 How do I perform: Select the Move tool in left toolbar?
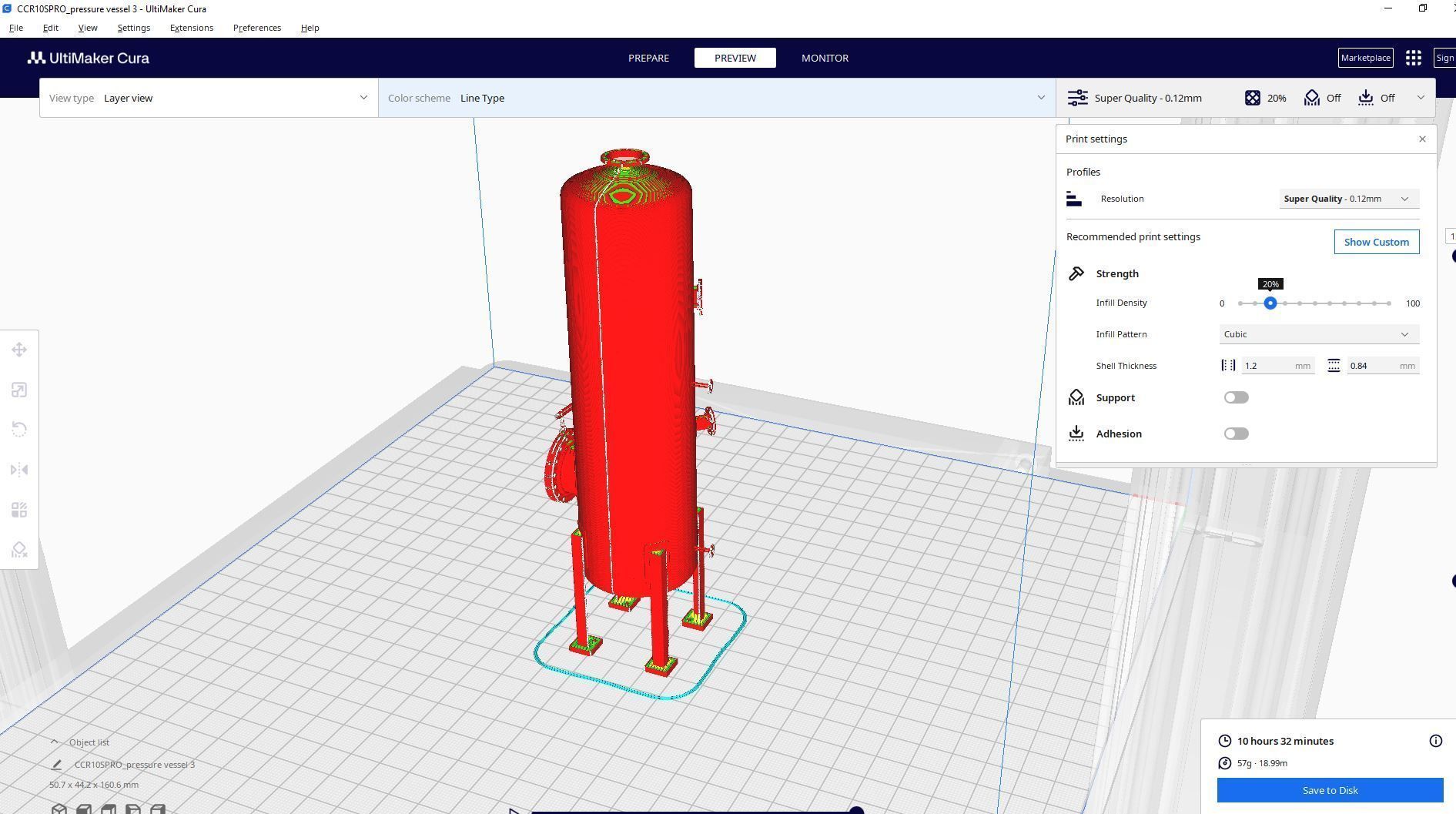tap(19, 350)
